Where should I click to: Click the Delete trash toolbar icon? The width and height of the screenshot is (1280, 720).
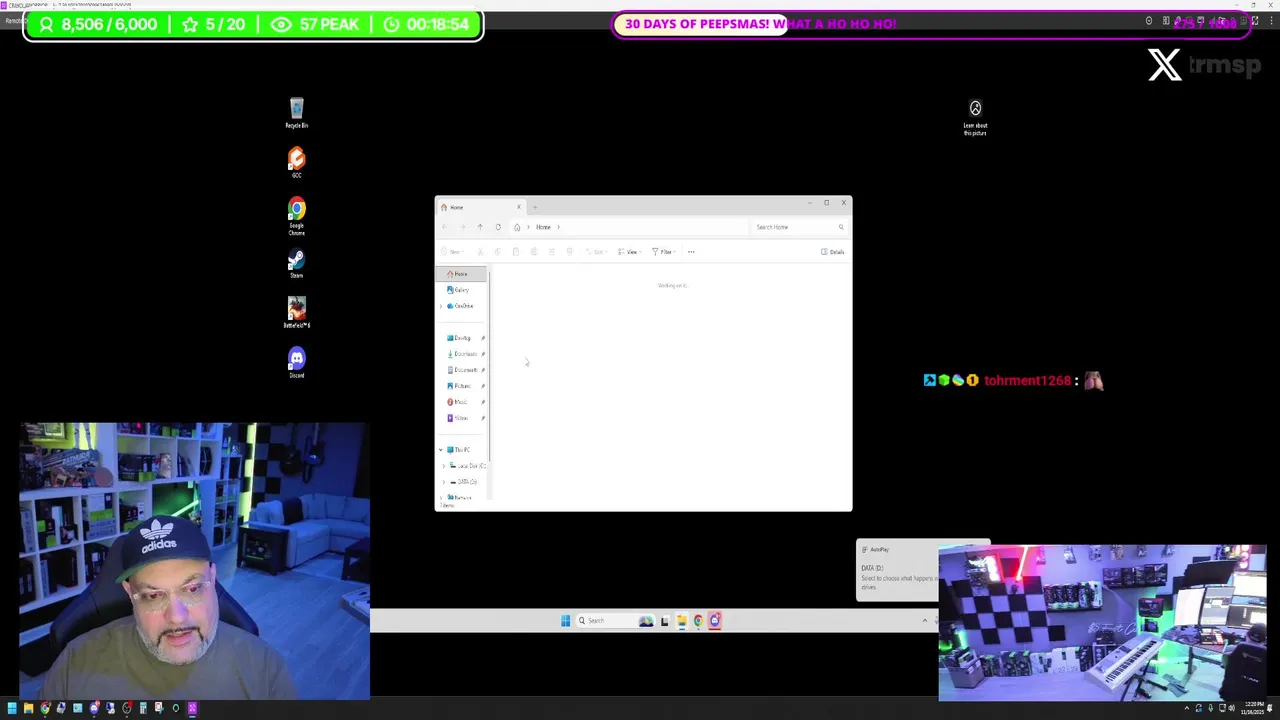tap(569, 252)
